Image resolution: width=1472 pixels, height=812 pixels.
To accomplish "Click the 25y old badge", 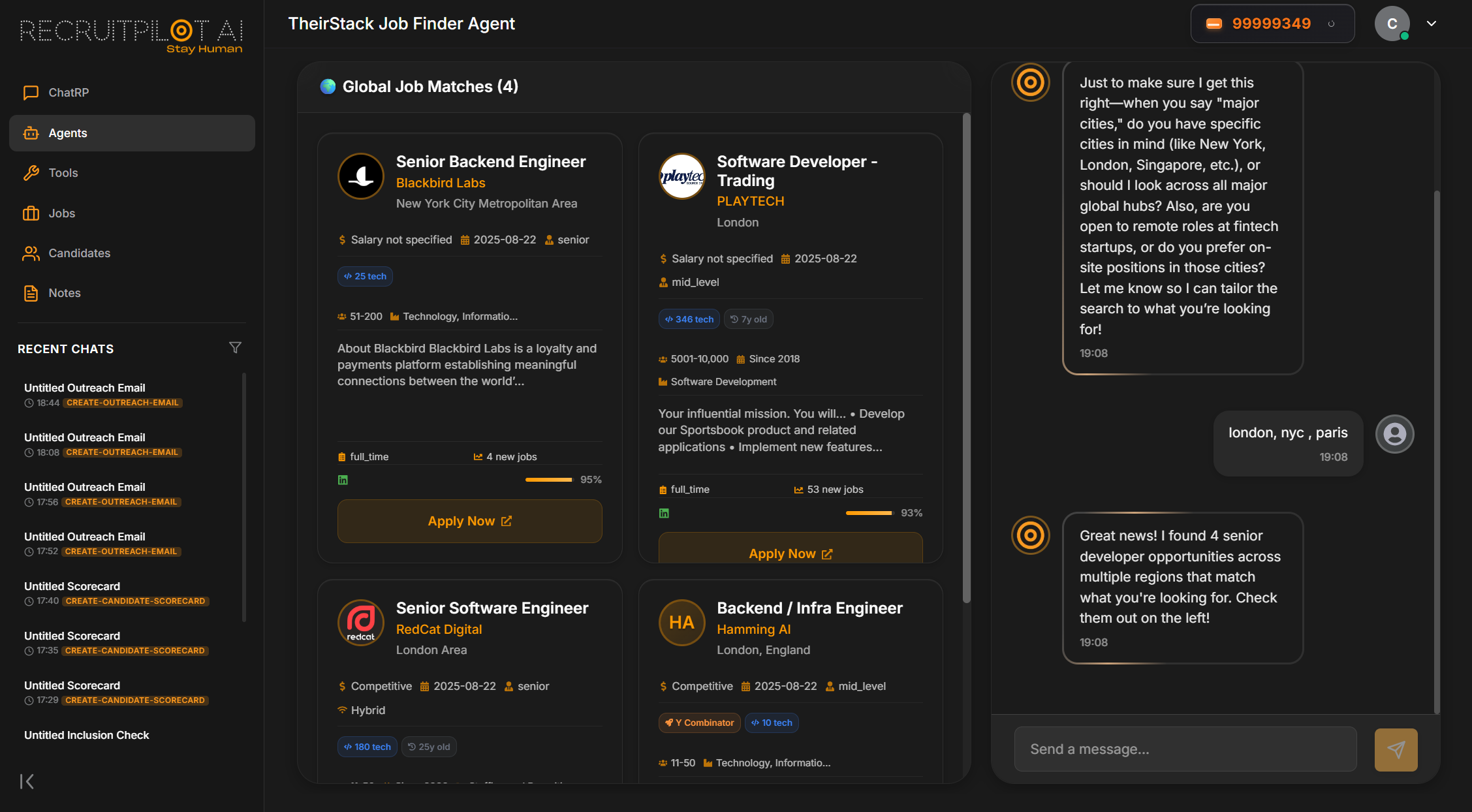I will (x=429, y=747).
